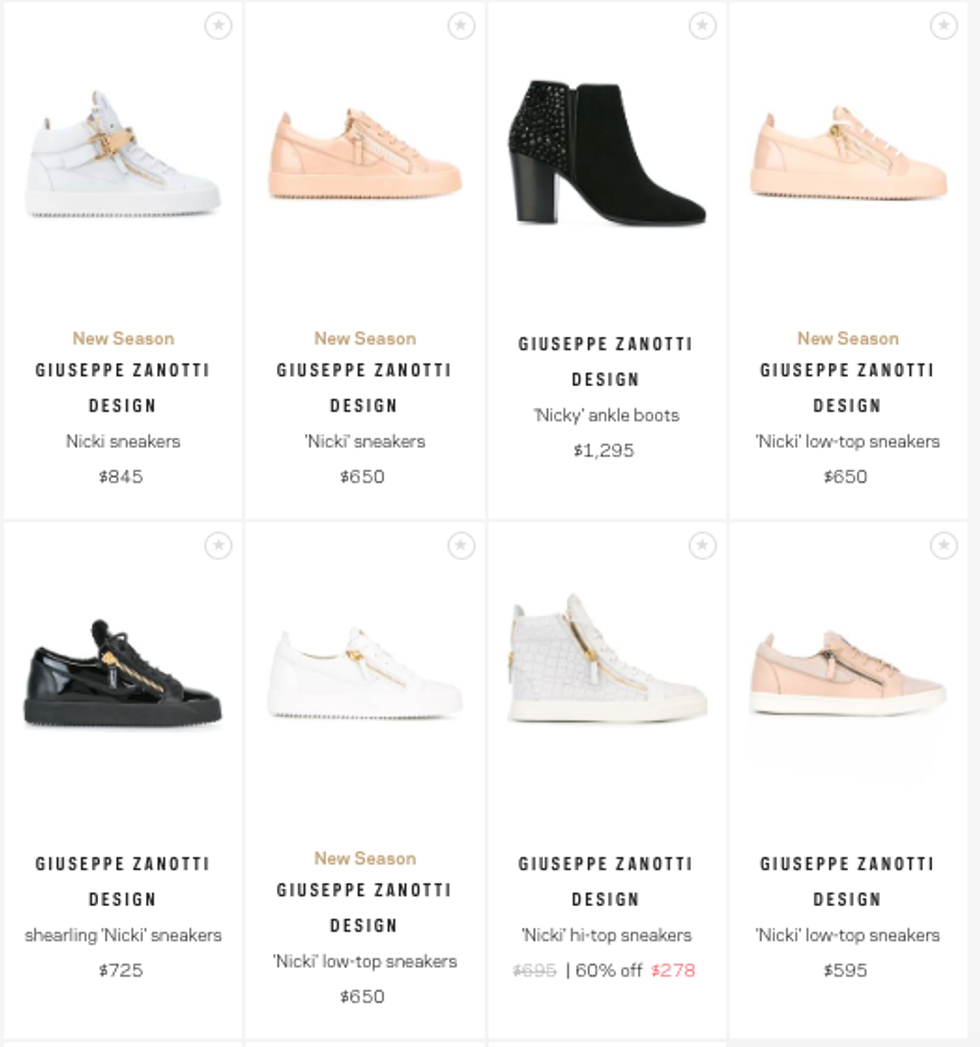Wishlist the 'Nicki' hi-top sneakers star
Image resolution: width=980 pixels, height=1047 pixels.
click(x=702, y=546)
